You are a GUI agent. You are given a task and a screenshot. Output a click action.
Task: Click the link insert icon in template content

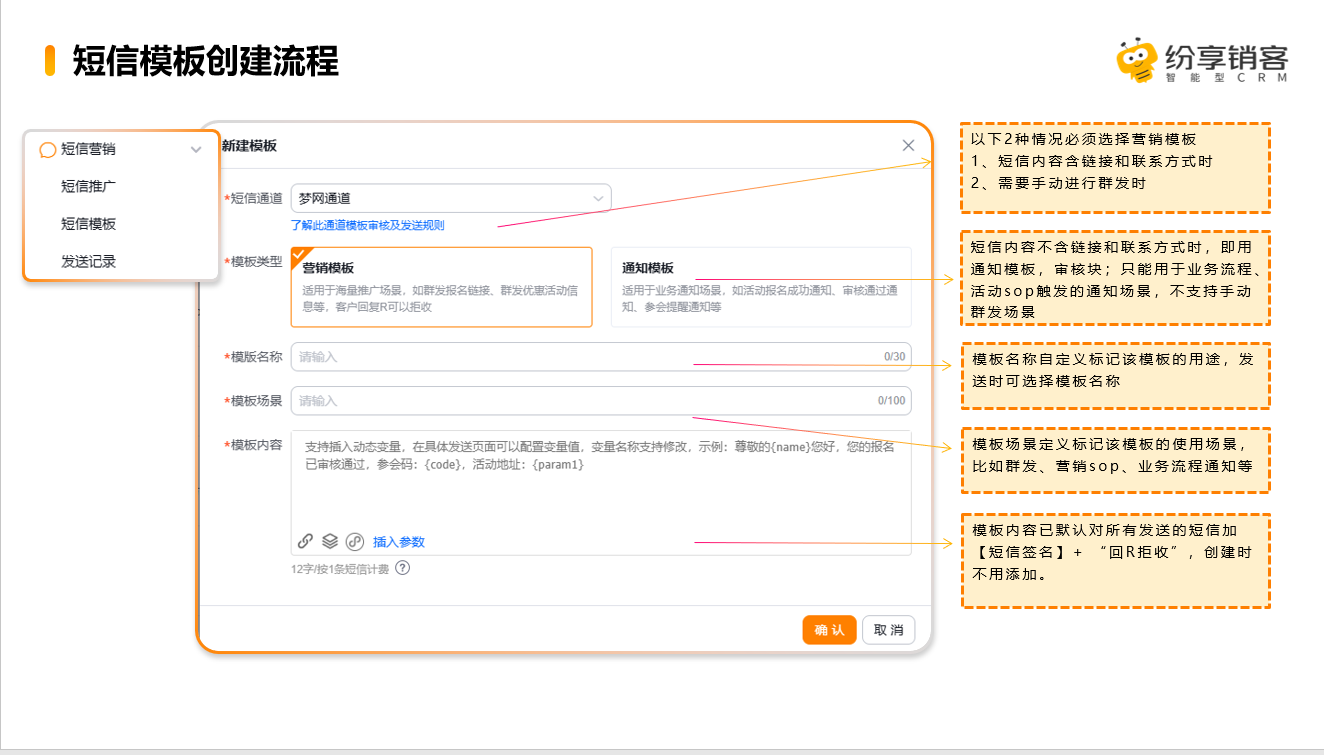click(x=306, y=541)
